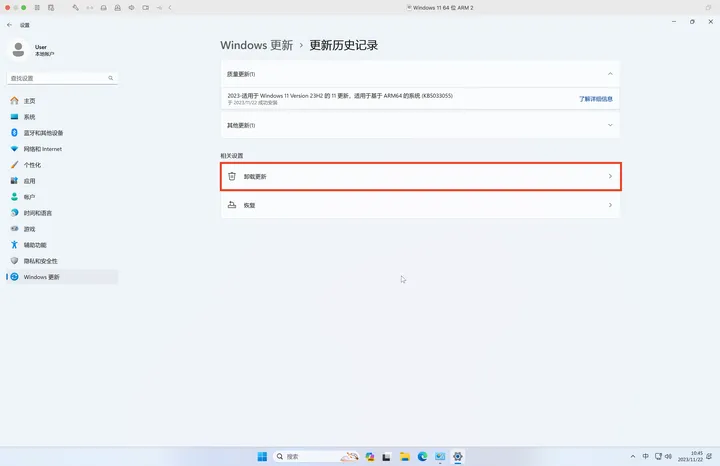Click the VM toolbar collapse arrow
The width and height of the screenshot is (720, 466).
tap(170, 8)
